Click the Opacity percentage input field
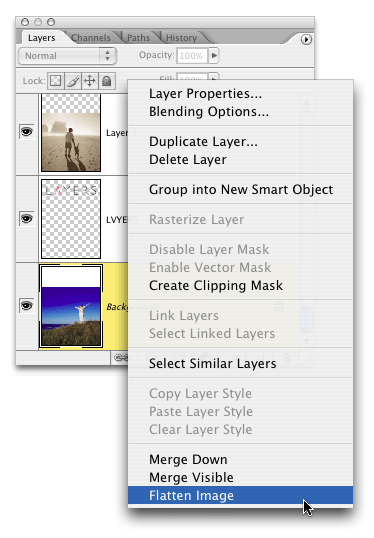Image resolution: width=374 pixels, height=538 pixels. [192, 56]
